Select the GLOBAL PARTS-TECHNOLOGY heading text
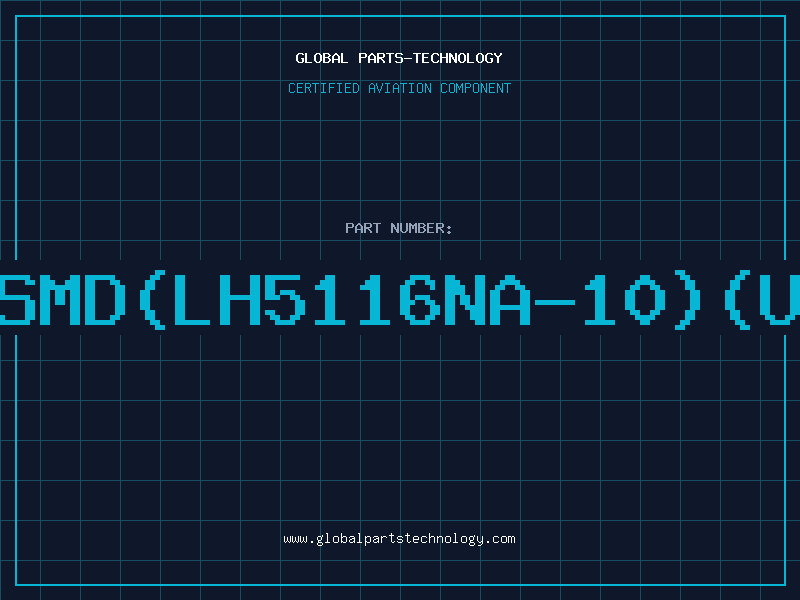The width and height of the screenshot is (800, 600). tap(399, 58)
